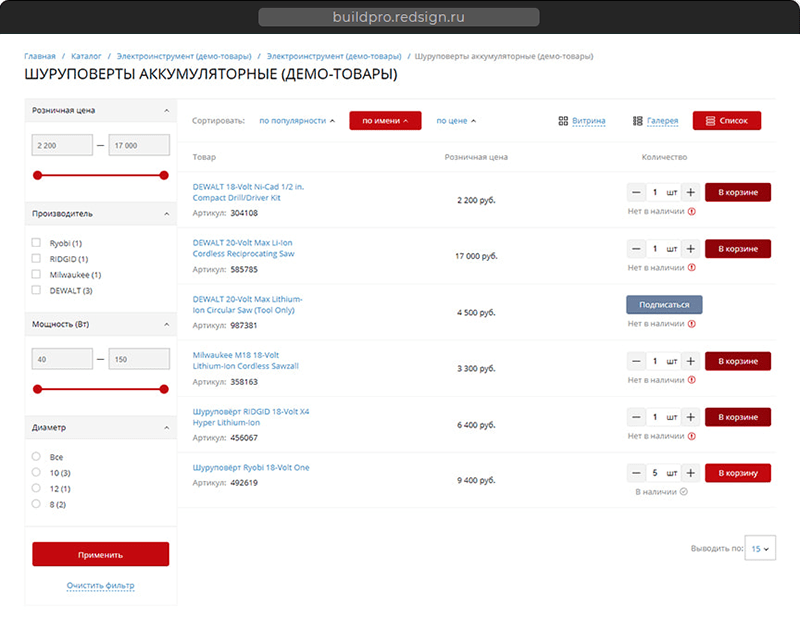
Task: Click the buildpro.redsign.ru address bar
Action: pyautogui.click(x=398, y=17)
